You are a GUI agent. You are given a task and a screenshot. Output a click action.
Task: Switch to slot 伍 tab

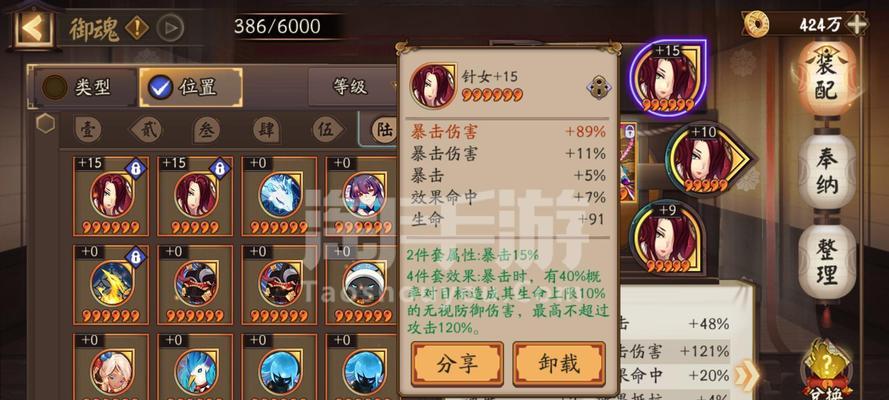(x=327, y=131)
